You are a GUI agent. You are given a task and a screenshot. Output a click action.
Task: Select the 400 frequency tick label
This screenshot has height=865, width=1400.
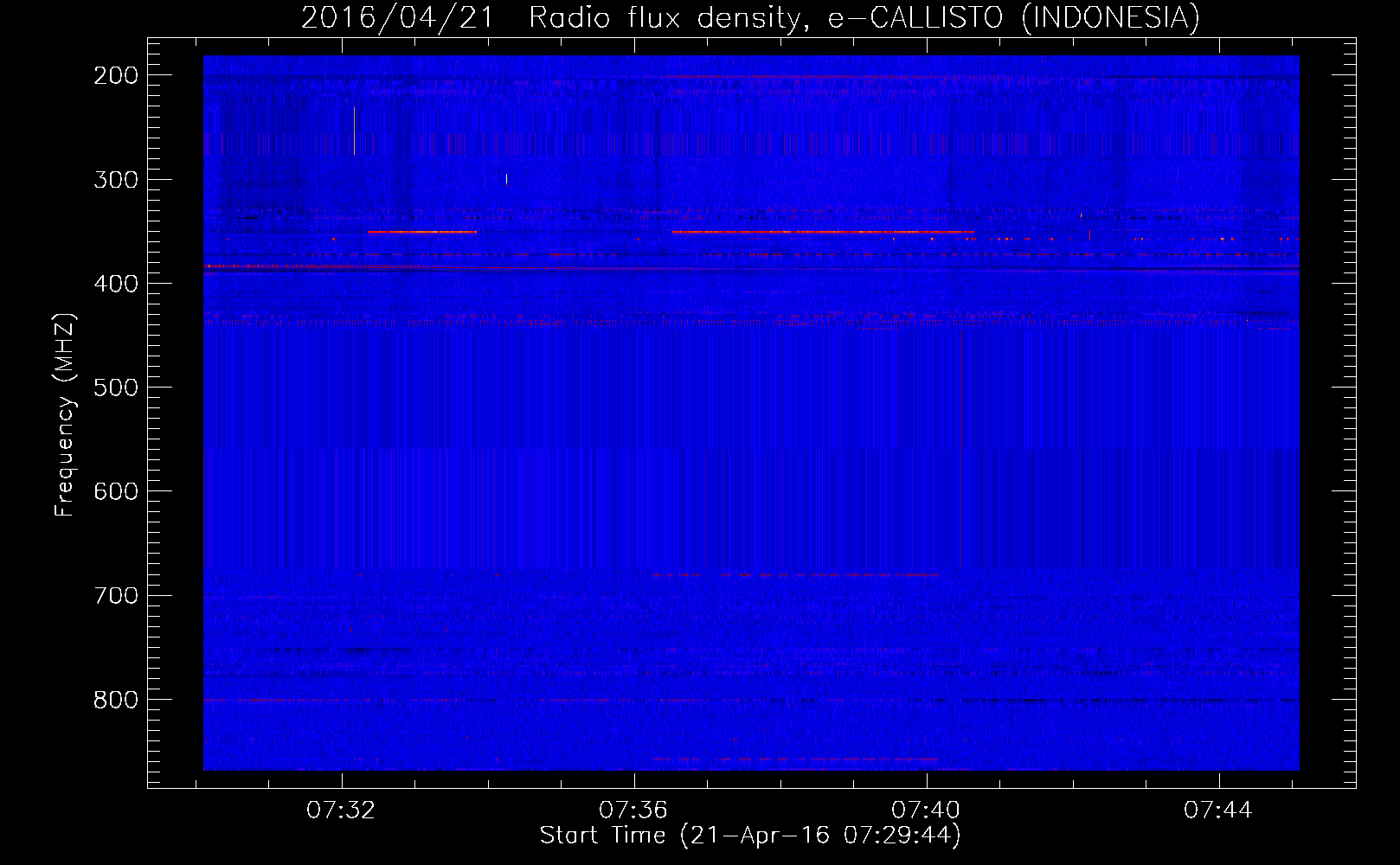[116, 284]
